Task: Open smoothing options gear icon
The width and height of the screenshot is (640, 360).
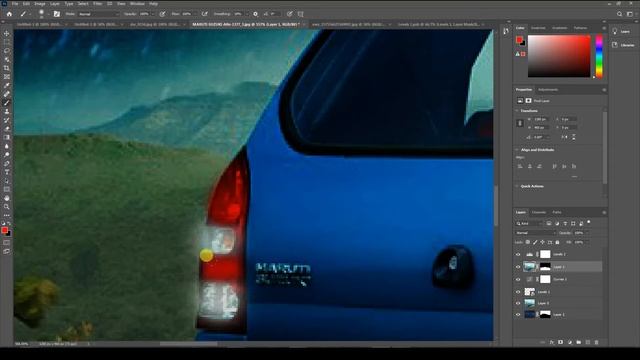Action: pyautogui.click(x=256, y=14)
